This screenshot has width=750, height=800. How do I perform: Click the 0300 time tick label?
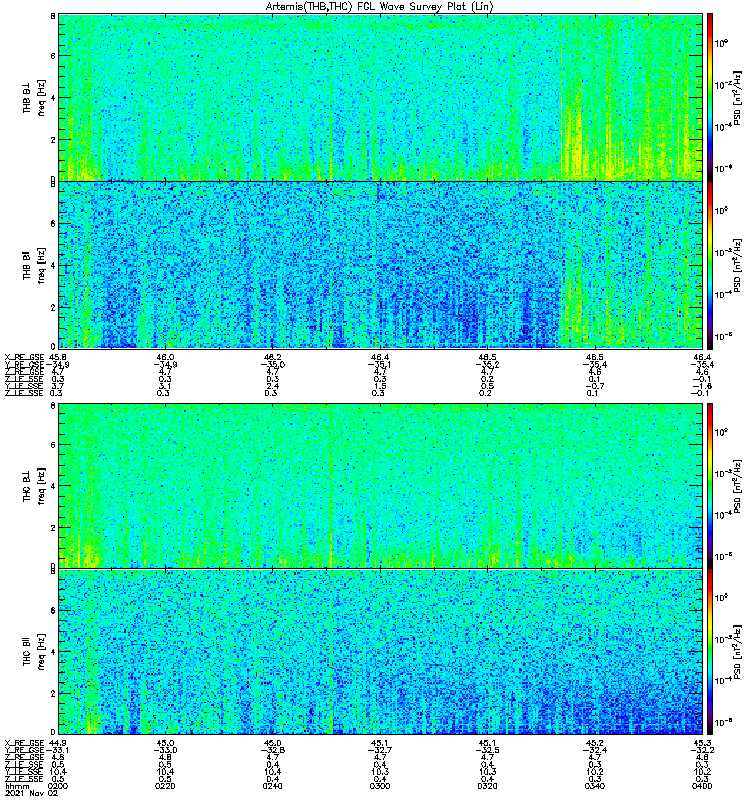pos(380,786)
